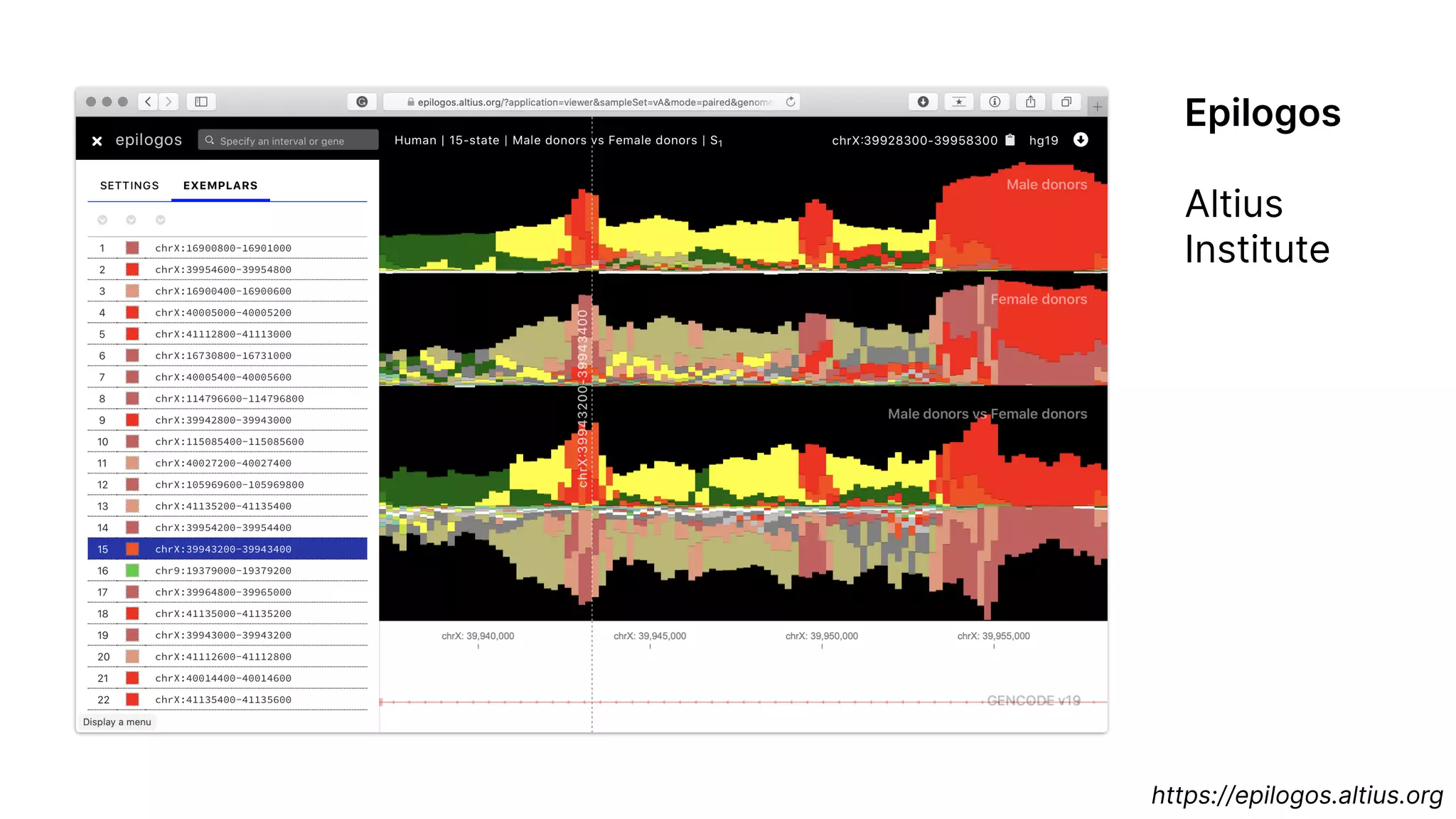Copy the chrX interval with the clipboard icon
This screenshot has height=819, width=1456.
pos(1010,140)
